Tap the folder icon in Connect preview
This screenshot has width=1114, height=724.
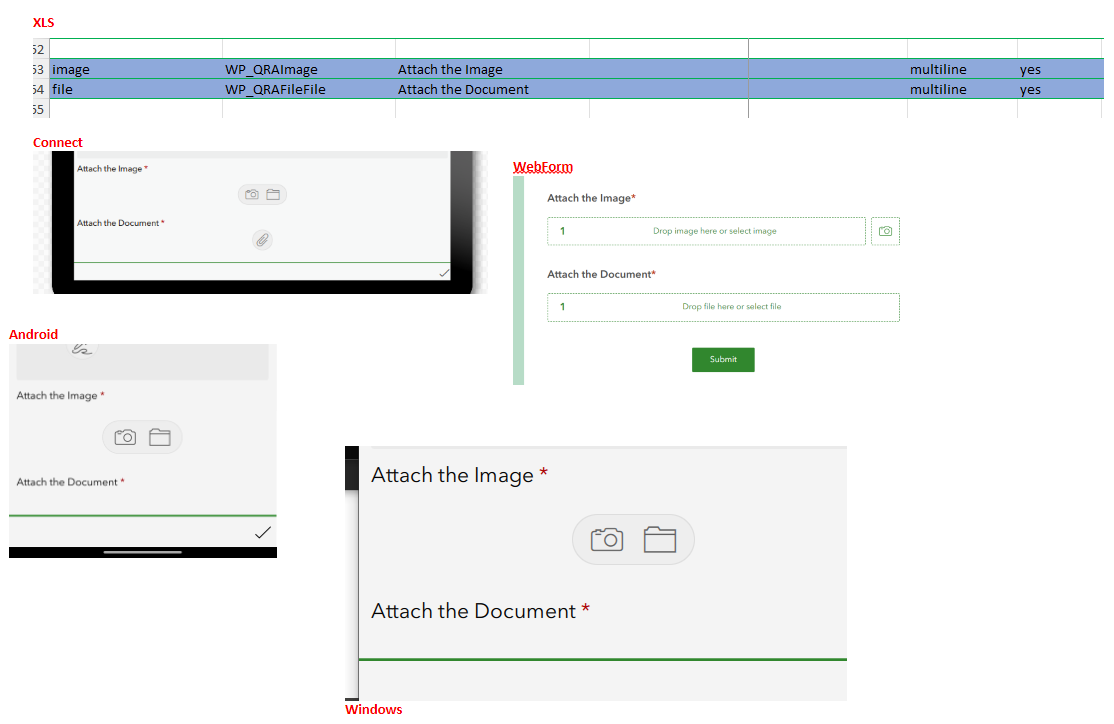[x=273, y=194]
